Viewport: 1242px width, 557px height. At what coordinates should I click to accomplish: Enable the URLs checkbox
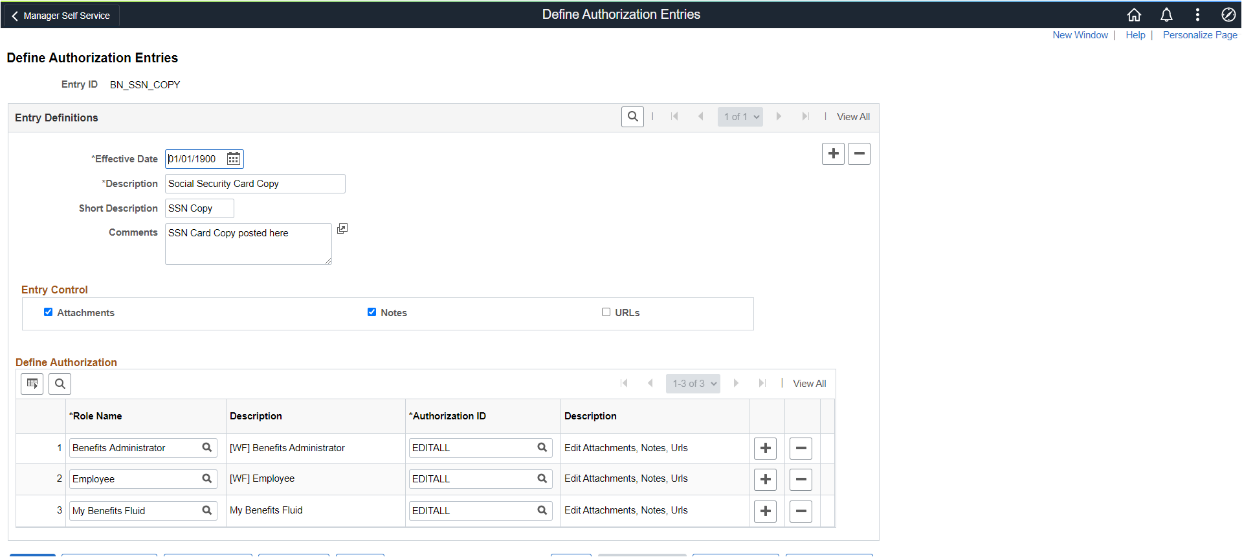click(x=606, y=312)
